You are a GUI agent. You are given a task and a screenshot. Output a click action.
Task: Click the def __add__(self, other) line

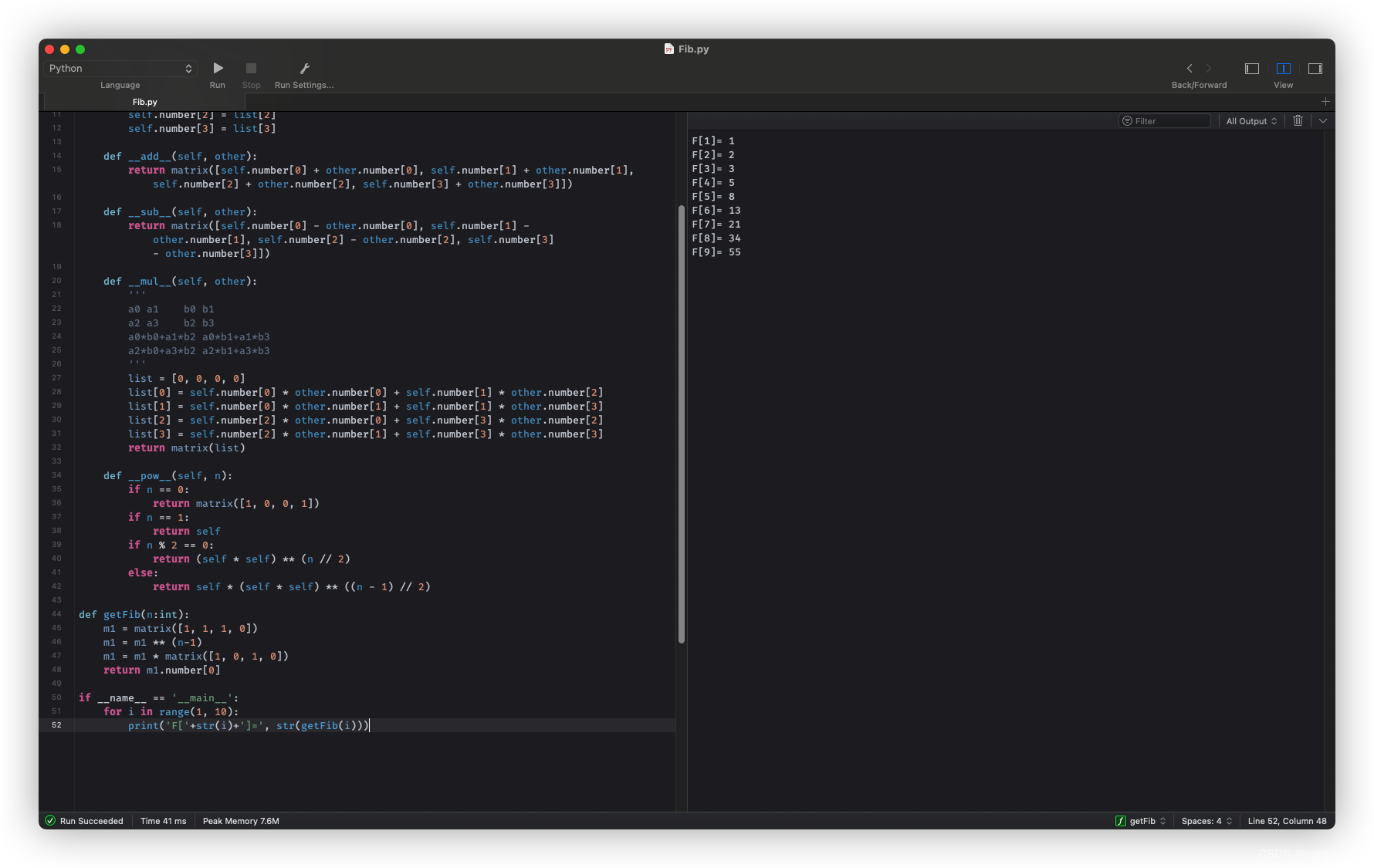click(x=180, y=157)
